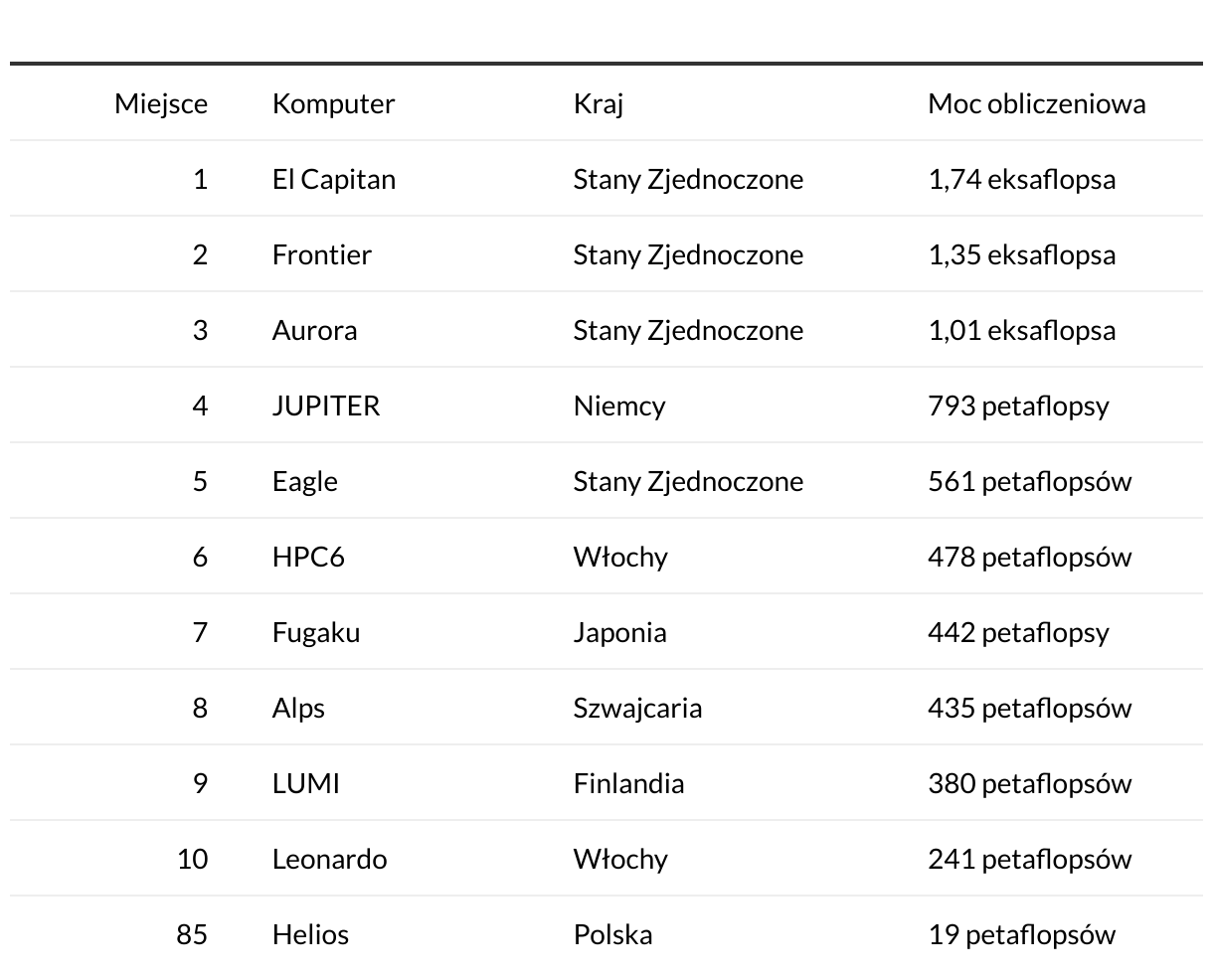This screenshot has height=980, width=1213.
Task: Select Japonia in the Kraj column
Action: coord(619,632)
